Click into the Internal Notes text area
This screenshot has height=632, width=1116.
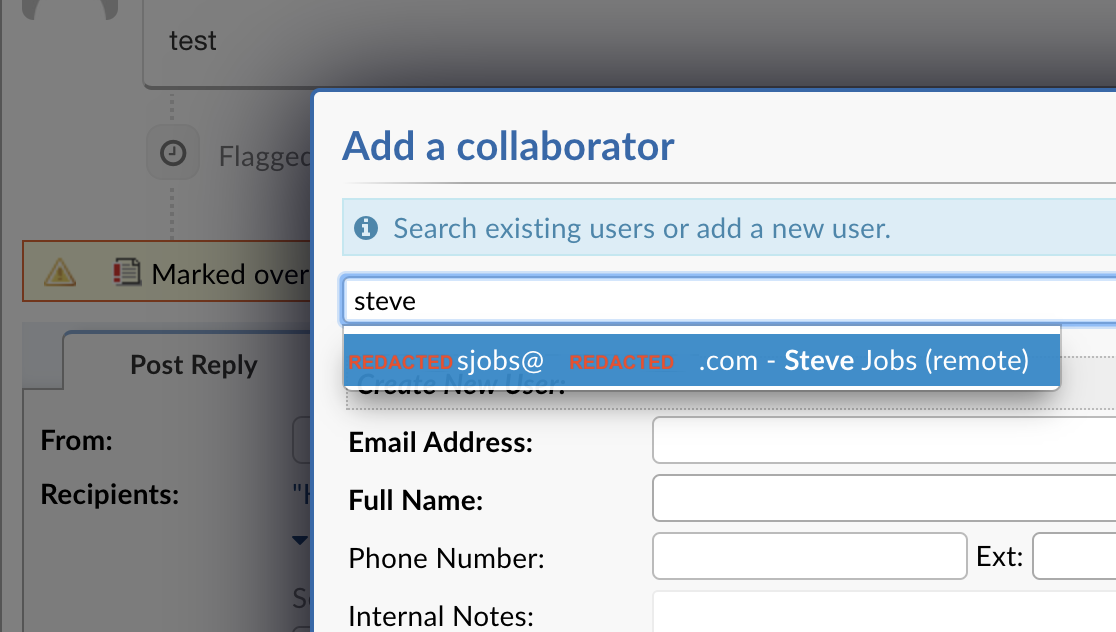pos(884,611)
